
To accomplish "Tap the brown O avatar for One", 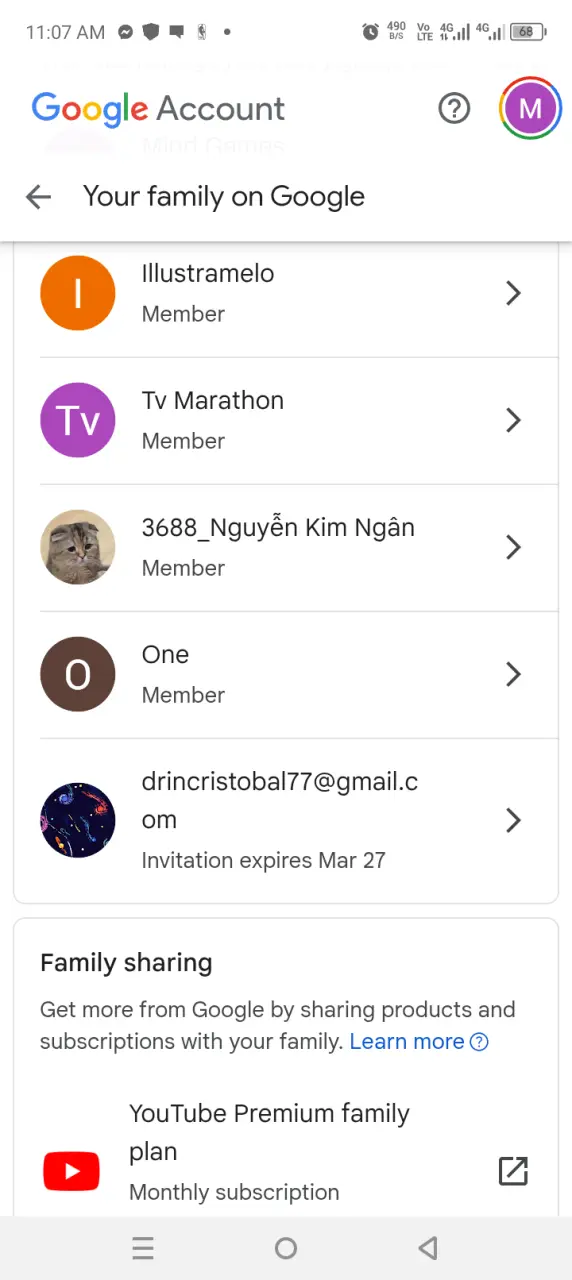I will 78,674.
